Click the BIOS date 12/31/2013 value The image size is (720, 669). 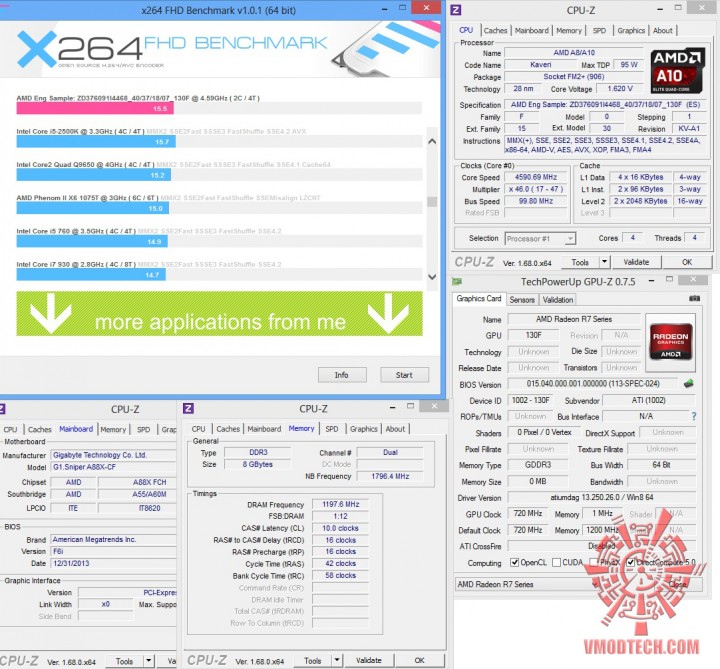pyautogui.click(x=113, y=563)
